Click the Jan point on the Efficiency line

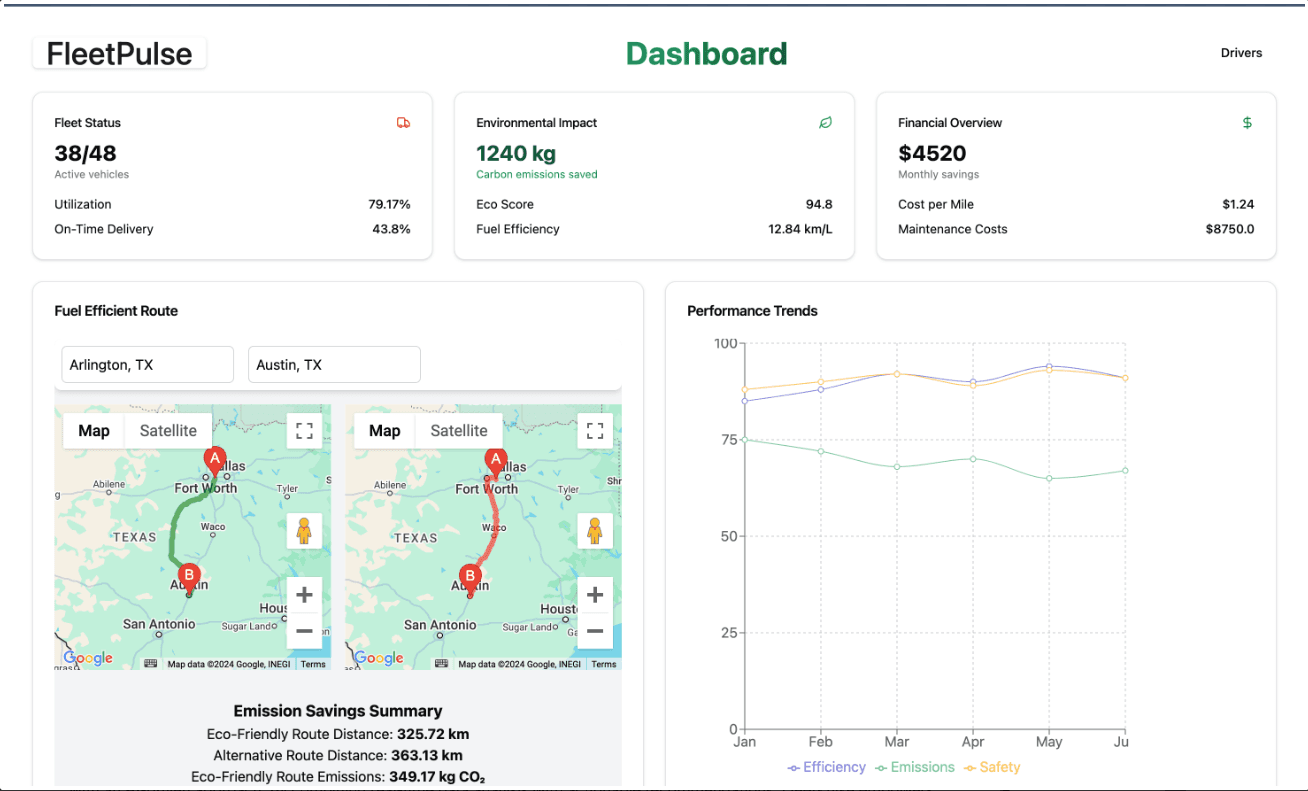click(x=745, y=401)
